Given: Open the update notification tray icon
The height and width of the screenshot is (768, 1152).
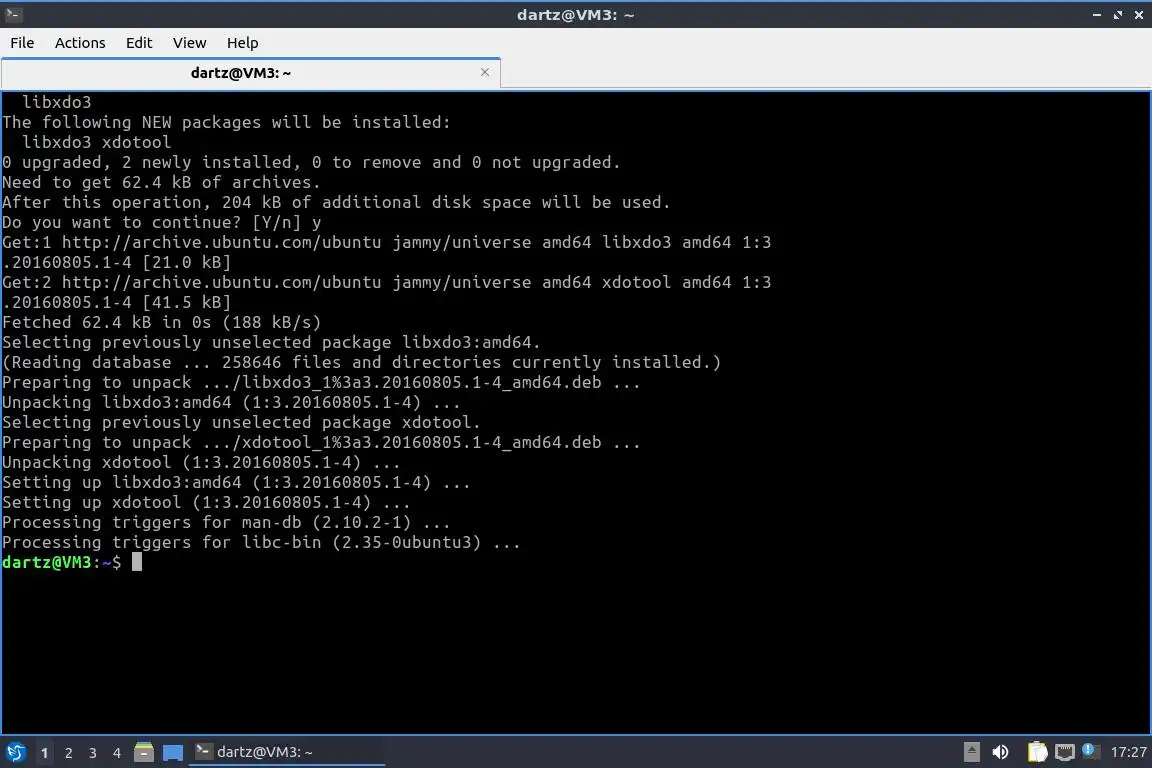Looking at the screenshot, I should [1091, 751].
